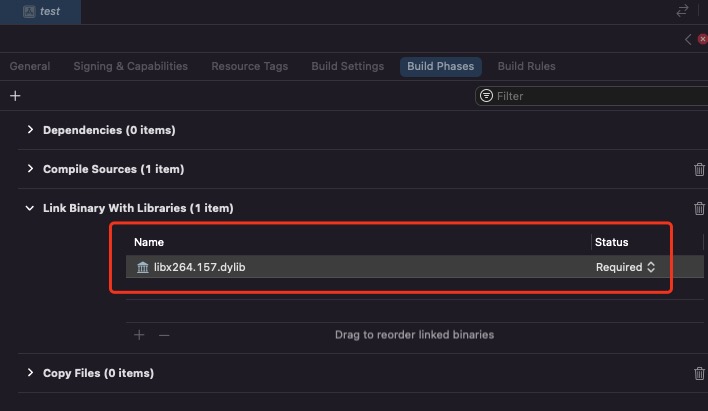708x411 pixels.
Task: Delete the Copy Files phase
Action: pos(699,373)
